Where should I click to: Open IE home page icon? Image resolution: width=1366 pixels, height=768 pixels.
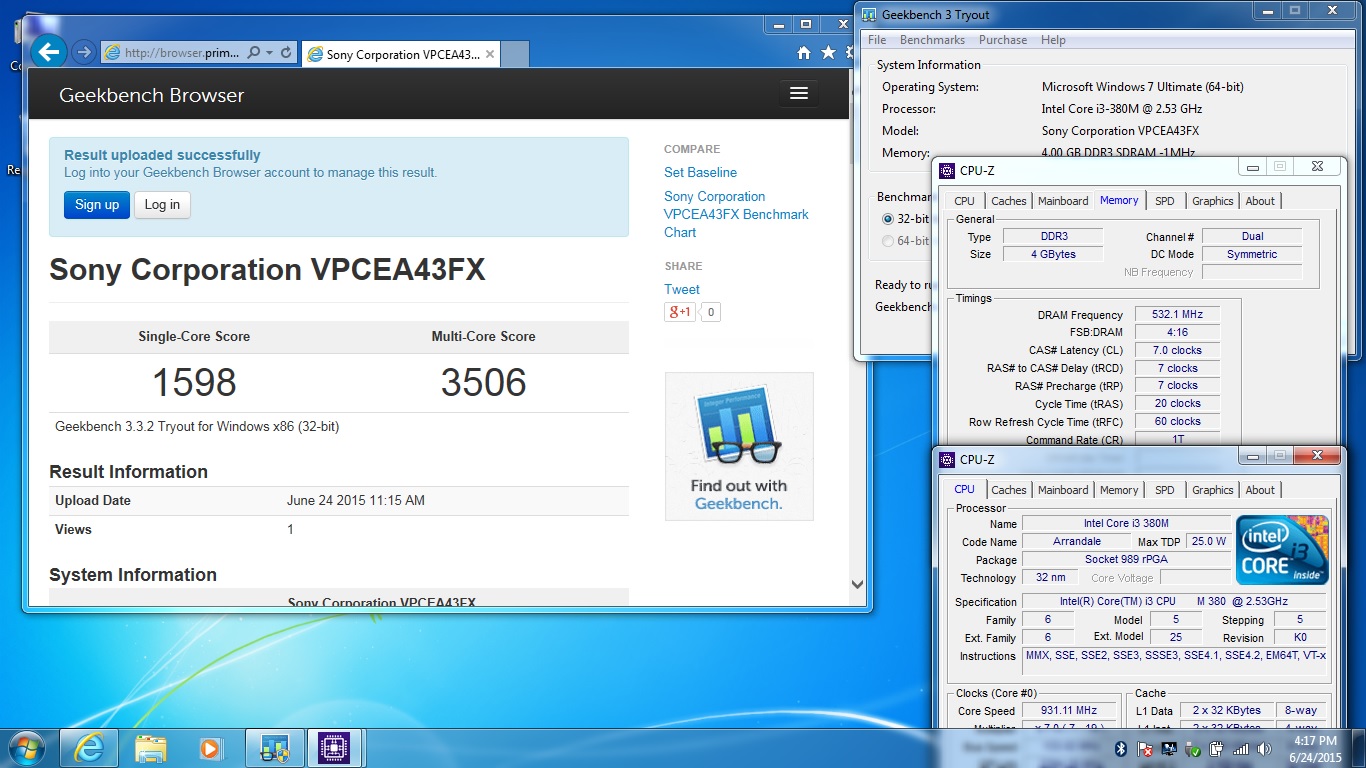pos(804,53)
